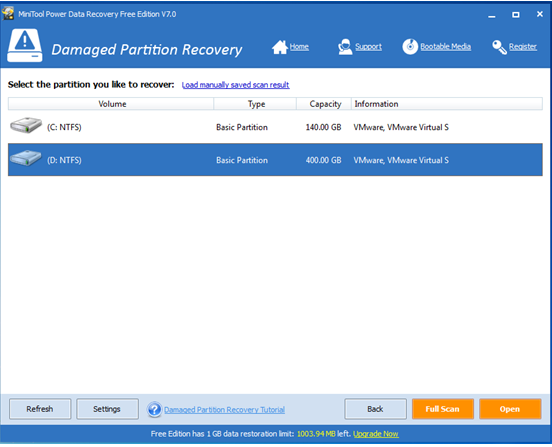The width and height of the screenshot is (552, 447).
Task: Click the orange Open button
Action: click(510, 409)
